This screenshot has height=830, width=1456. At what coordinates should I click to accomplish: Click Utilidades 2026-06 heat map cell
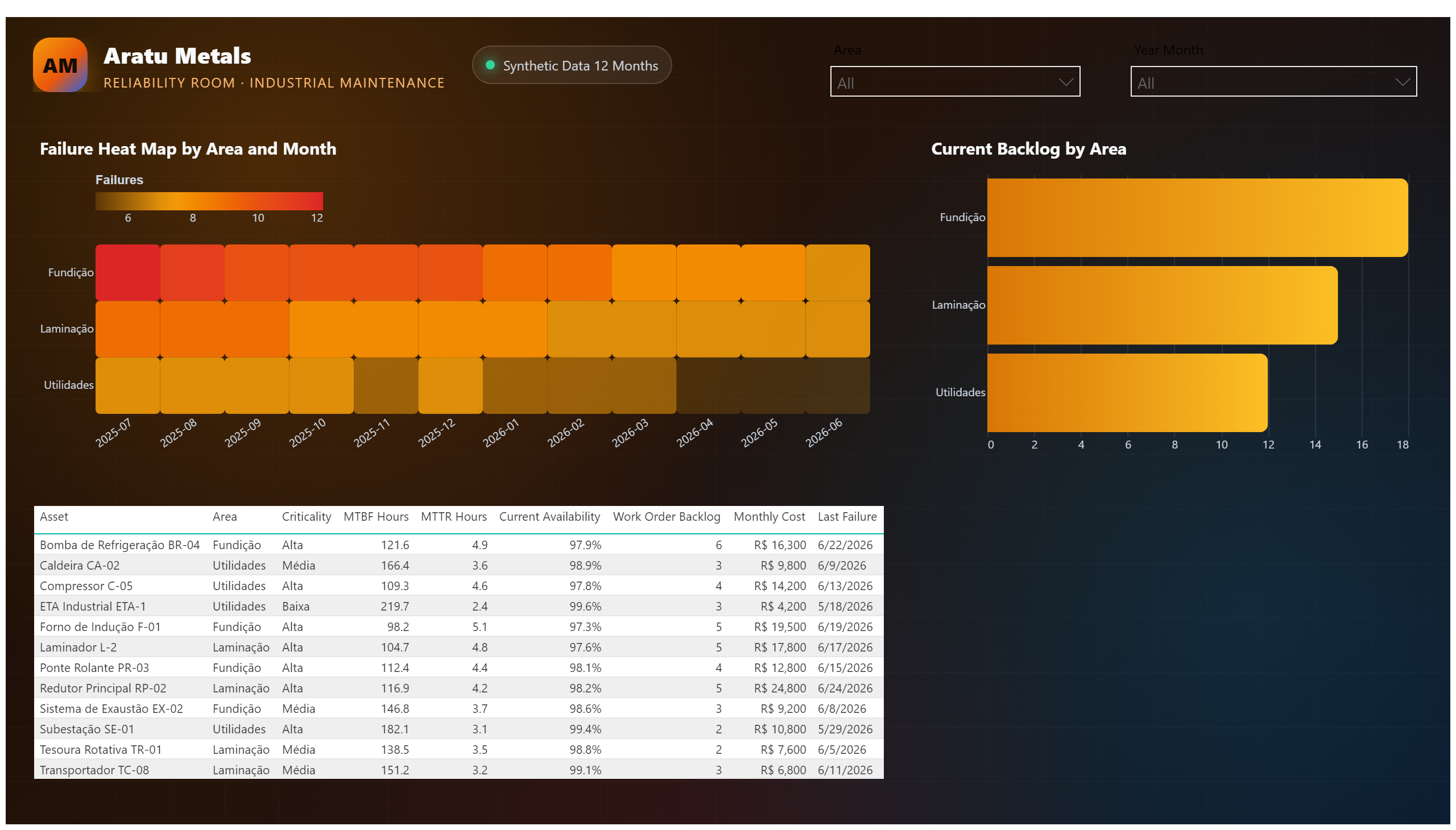pyautogui.click(x=837, y=385)
